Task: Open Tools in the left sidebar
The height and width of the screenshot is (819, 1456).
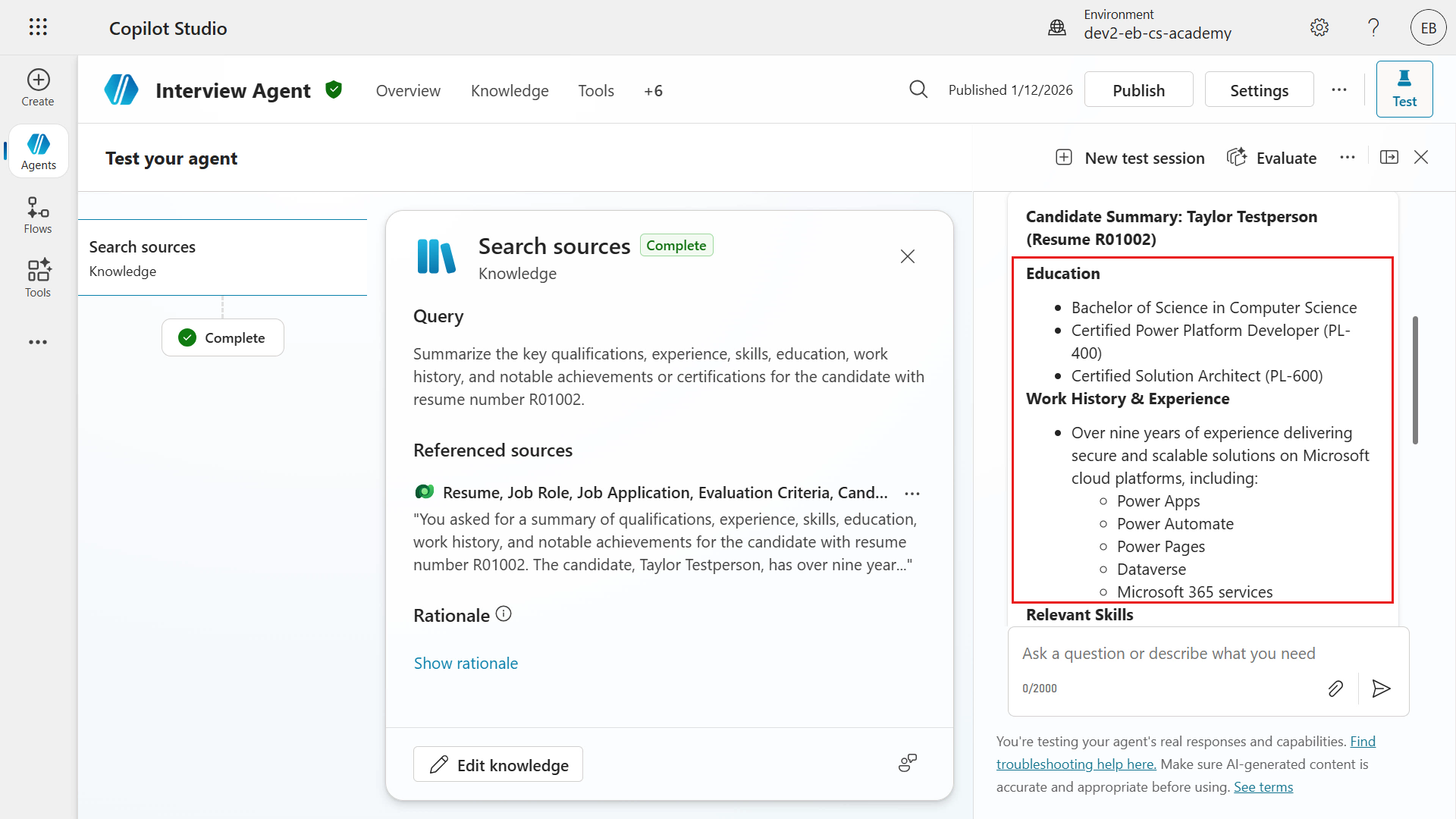Action: pos(38,278)
